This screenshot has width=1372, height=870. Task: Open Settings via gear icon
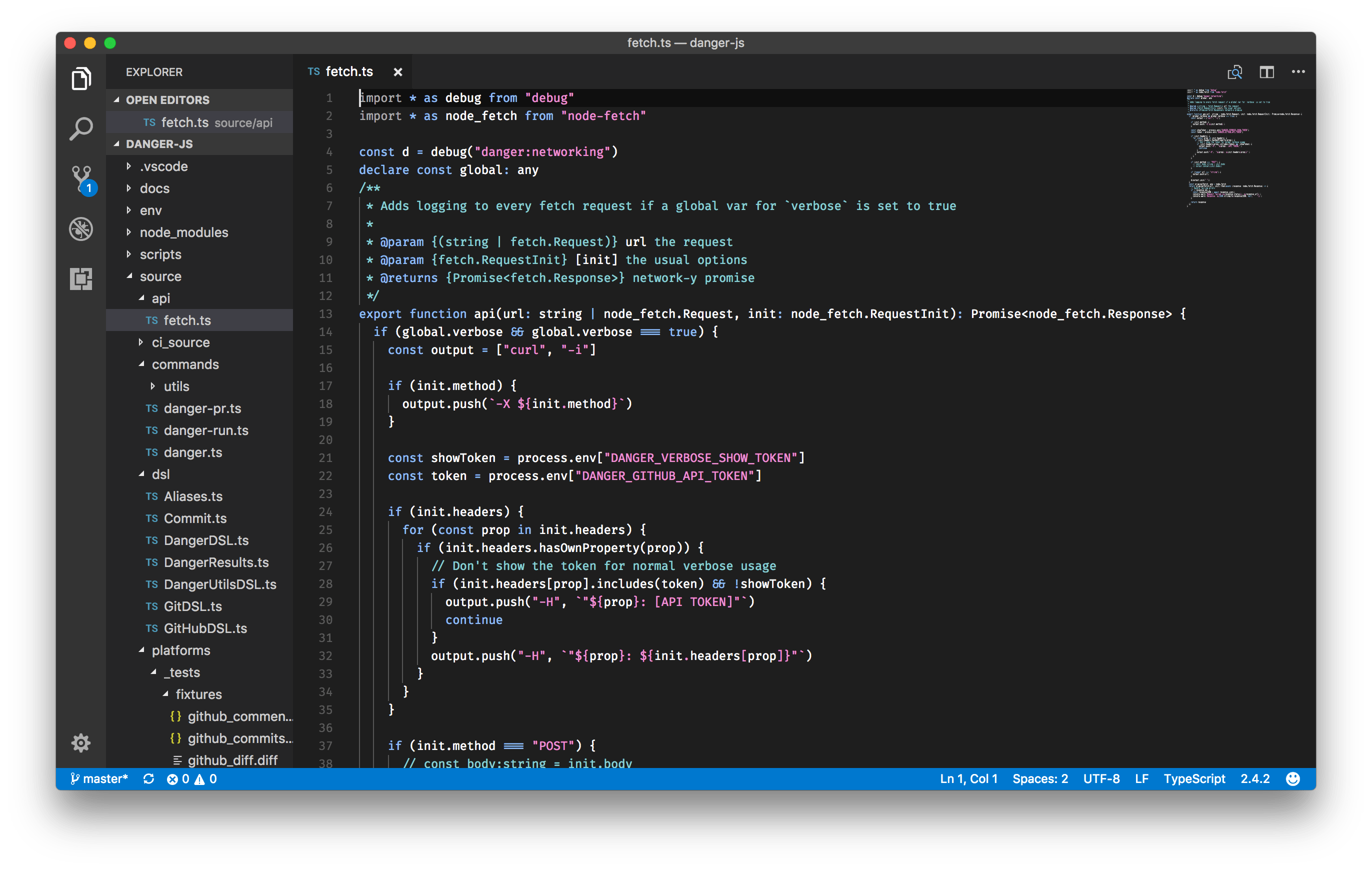pyautogui.click(x=81, y=742)
